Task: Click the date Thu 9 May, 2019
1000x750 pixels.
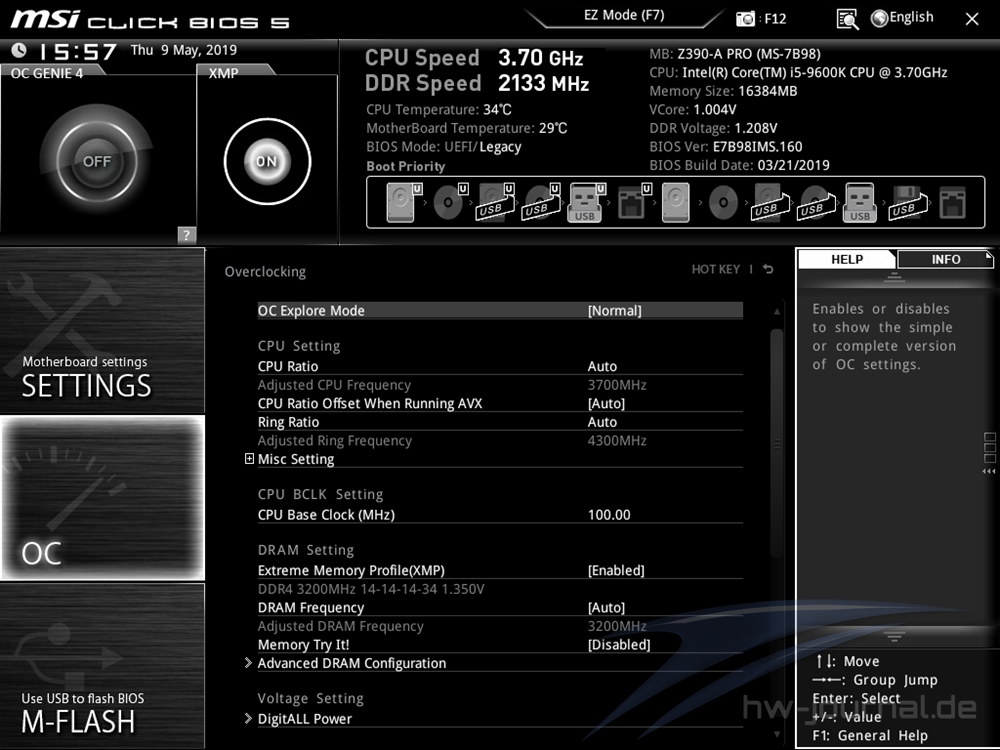Action: pos(184,50)
